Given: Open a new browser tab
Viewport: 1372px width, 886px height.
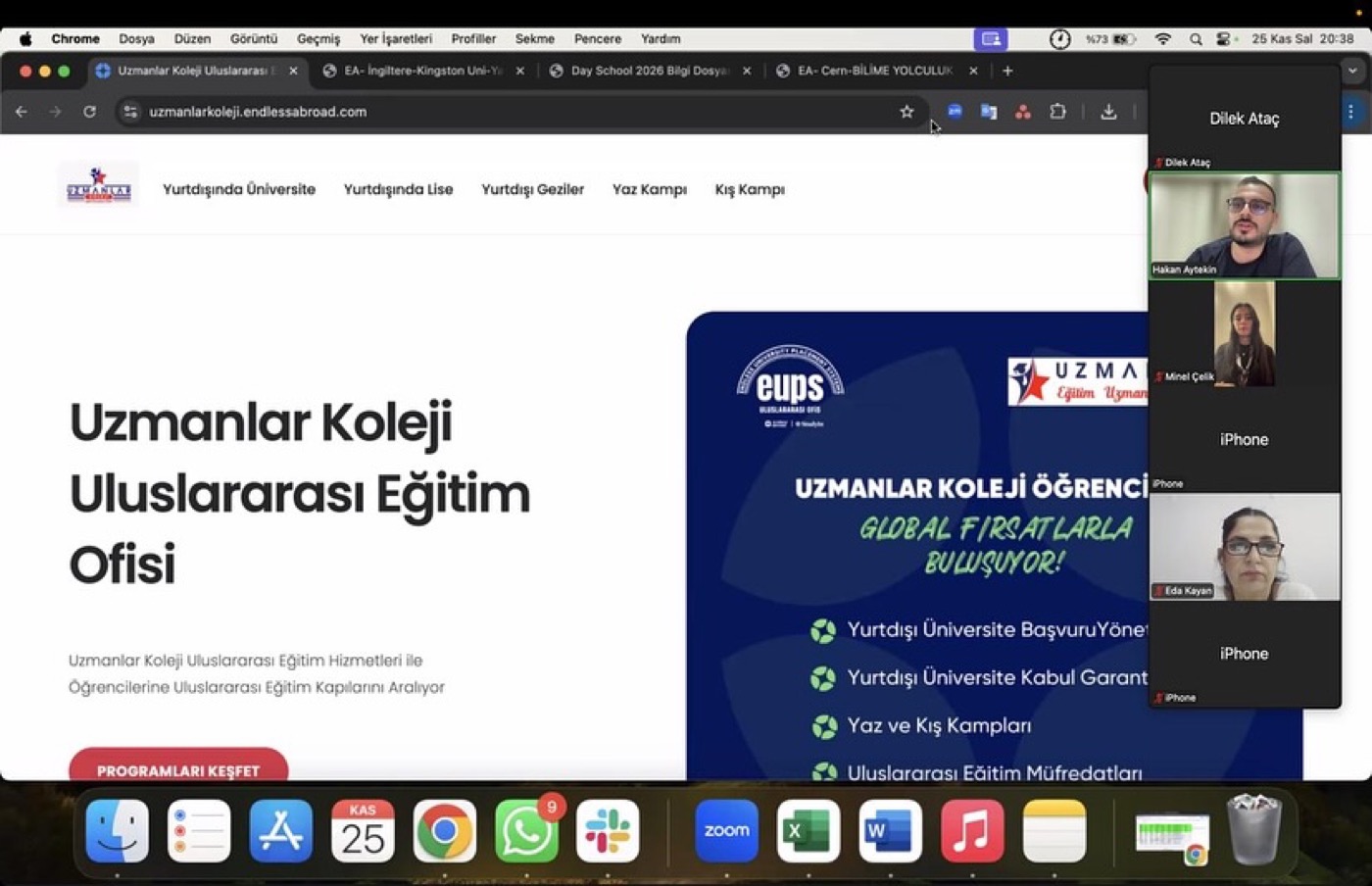Looking at the screenshot, I should tap(1007, 71).
